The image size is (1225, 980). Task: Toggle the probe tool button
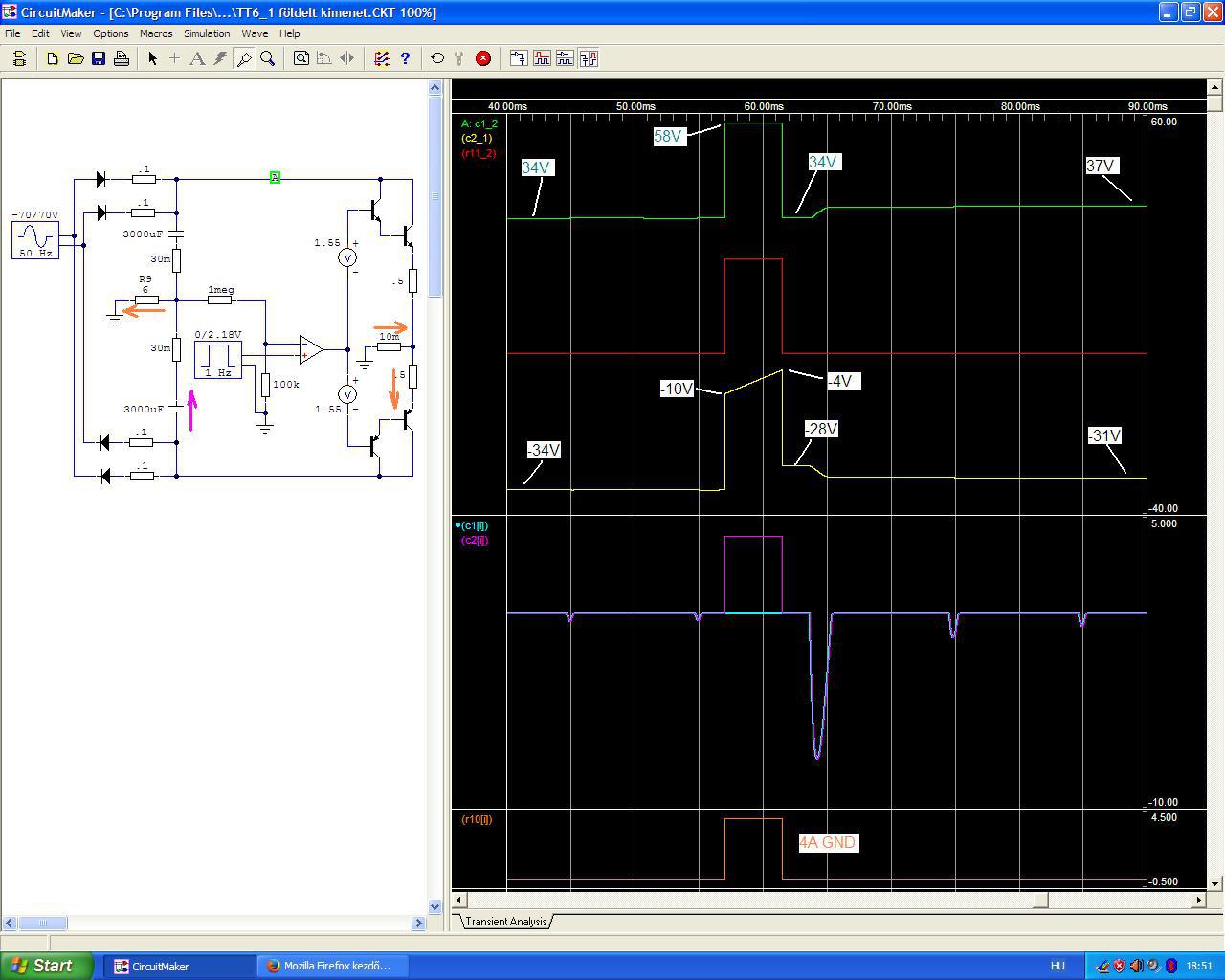(x=244, y=58)
